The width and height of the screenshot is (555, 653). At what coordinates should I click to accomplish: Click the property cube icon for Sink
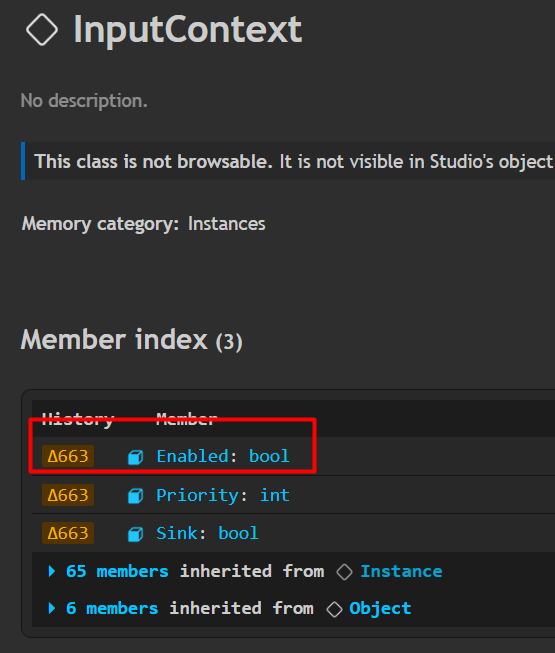coord(135,534)
